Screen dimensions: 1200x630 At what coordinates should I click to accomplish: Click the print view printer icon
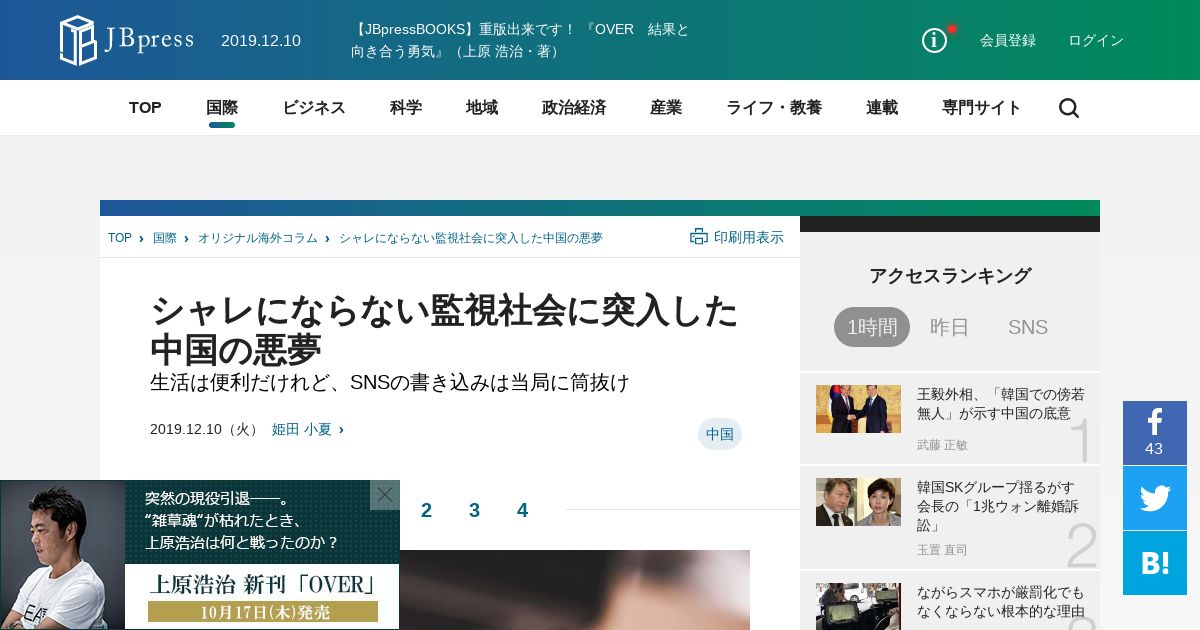(699, 237)
